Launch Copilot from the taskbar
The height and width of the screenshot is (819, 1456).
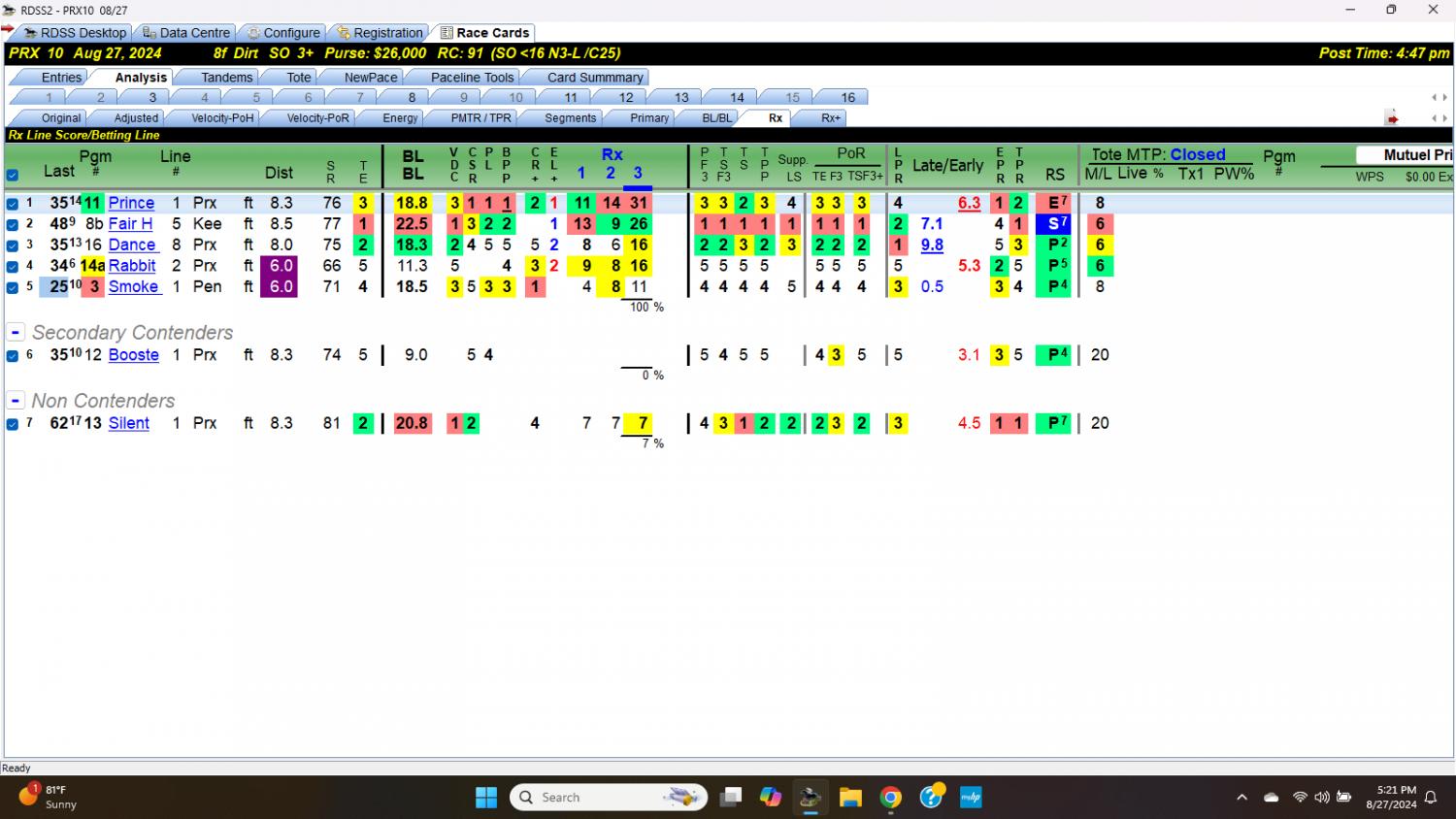(771, 798)
